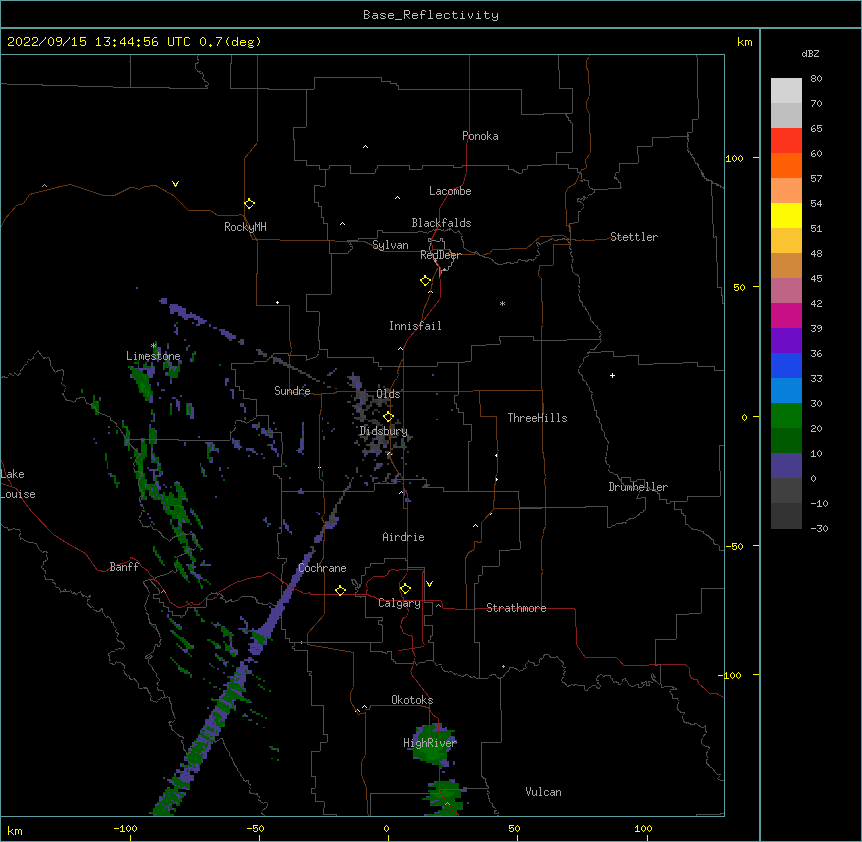
Task: Click the Olds label
Action: pyautogui.click(x=388, y=394)
